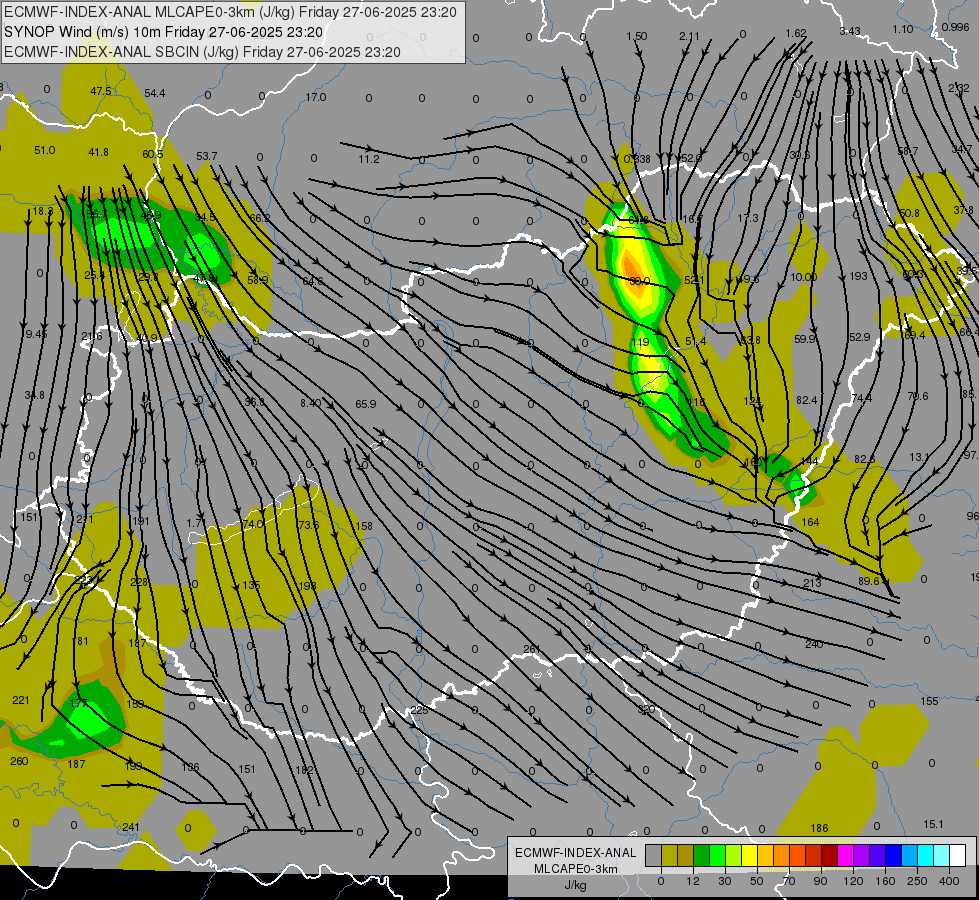Select the white swatch ending the legend
This screenshot has height=900, width=979.
[957, 855]
